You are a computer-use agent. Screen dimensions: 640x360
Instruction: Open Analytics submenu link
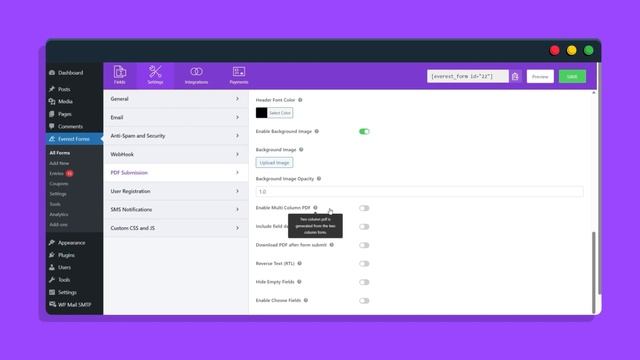coord(59,214)
